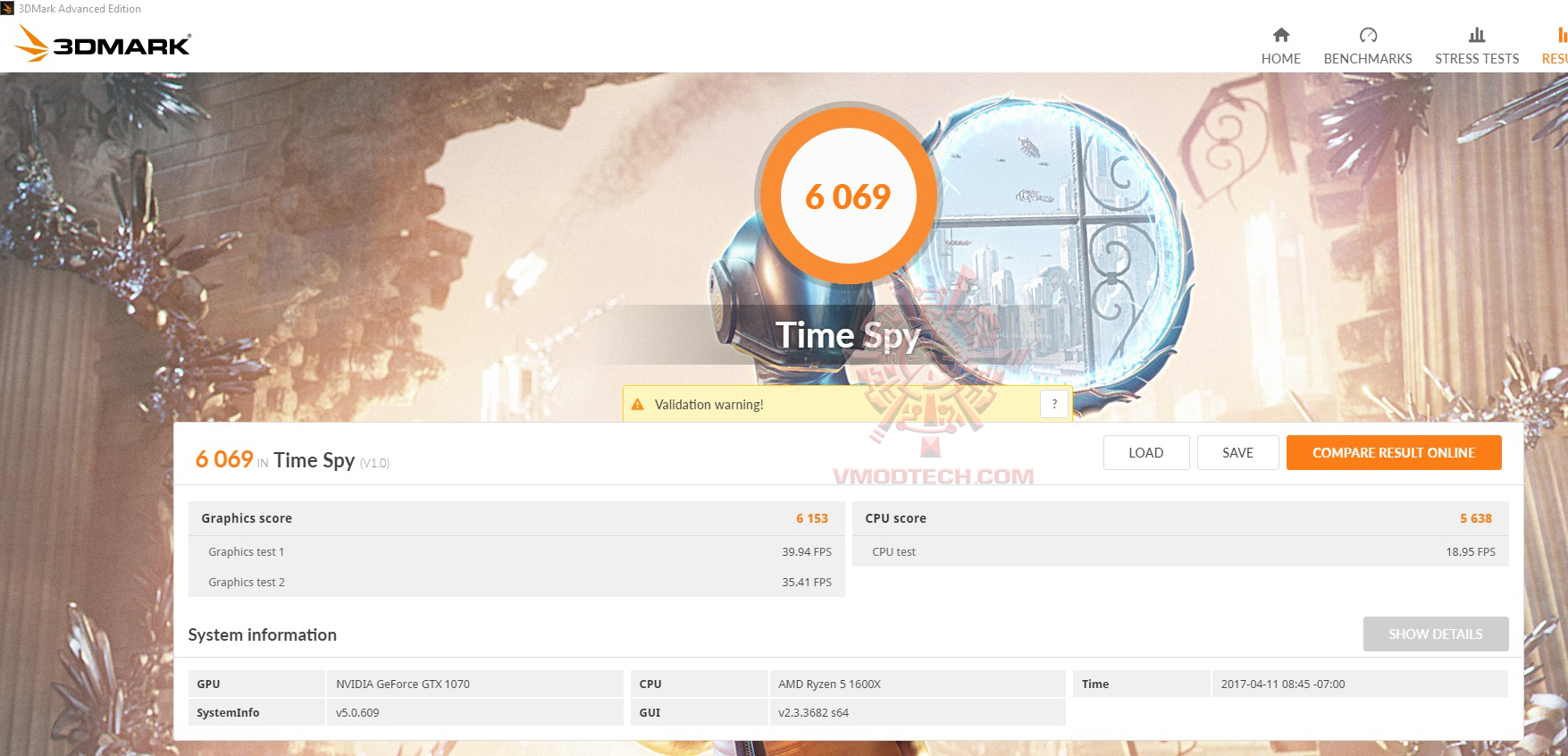Click the Time Spy banner title

847,336
